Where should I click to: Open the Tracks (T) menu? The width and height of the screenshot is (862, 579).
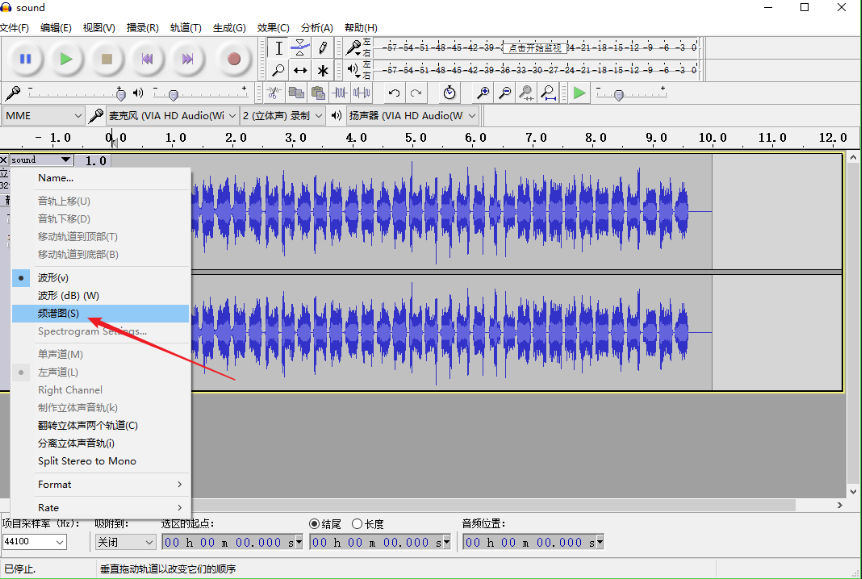186,27
